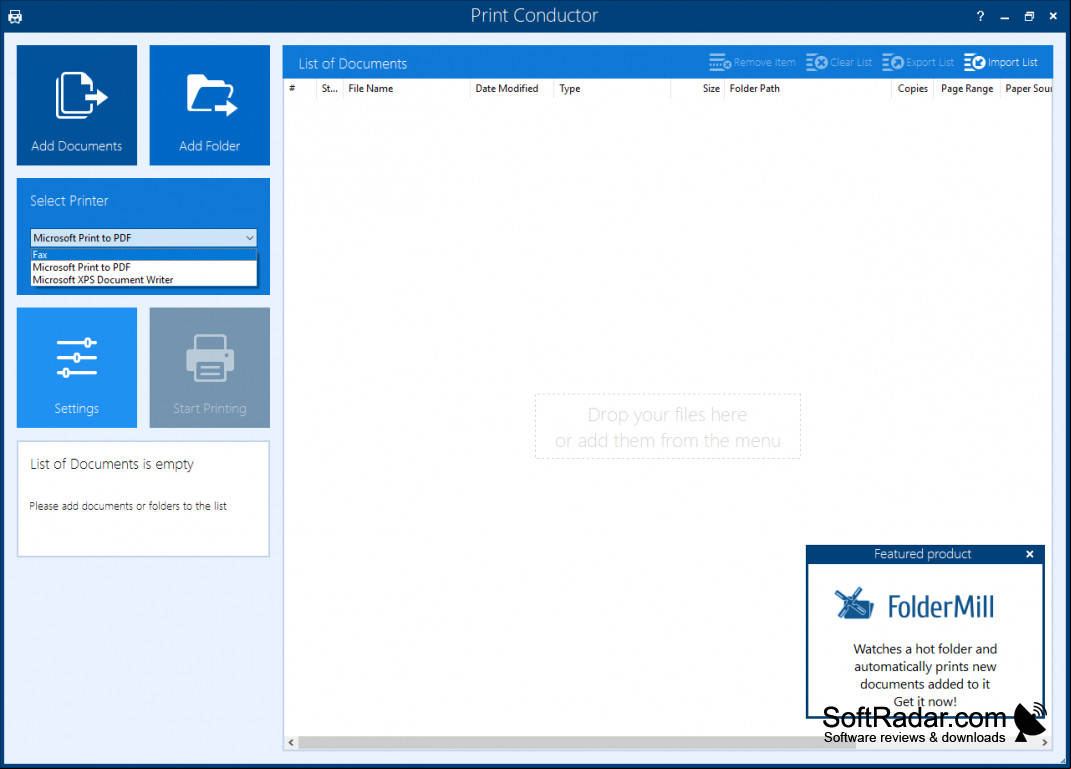Click the FolderMill logo in popup
This screenshot has height=769, width=1071.
(x=915, y=605)
